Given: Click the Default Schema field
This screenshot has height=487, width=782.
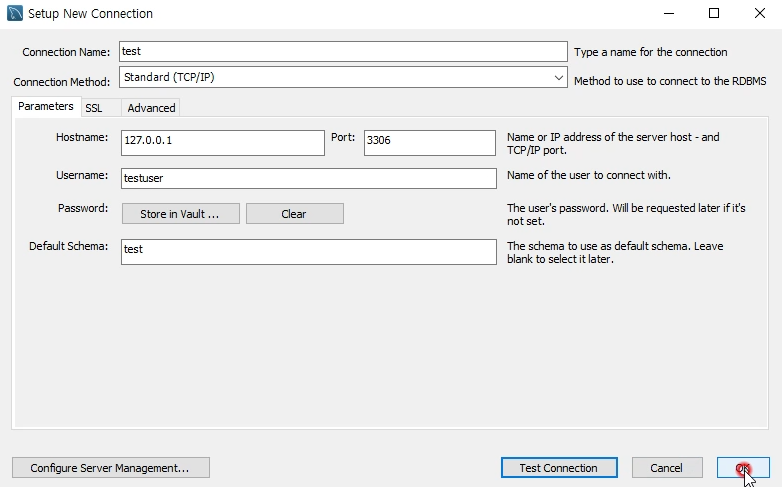Looking at the screenshot, I should tap(309, 251).
